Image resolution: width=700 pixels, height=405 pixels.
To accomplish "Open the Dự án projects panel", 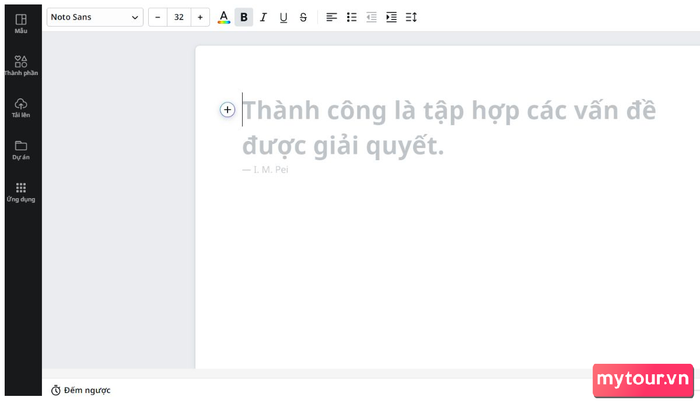I will pos(21,150).
